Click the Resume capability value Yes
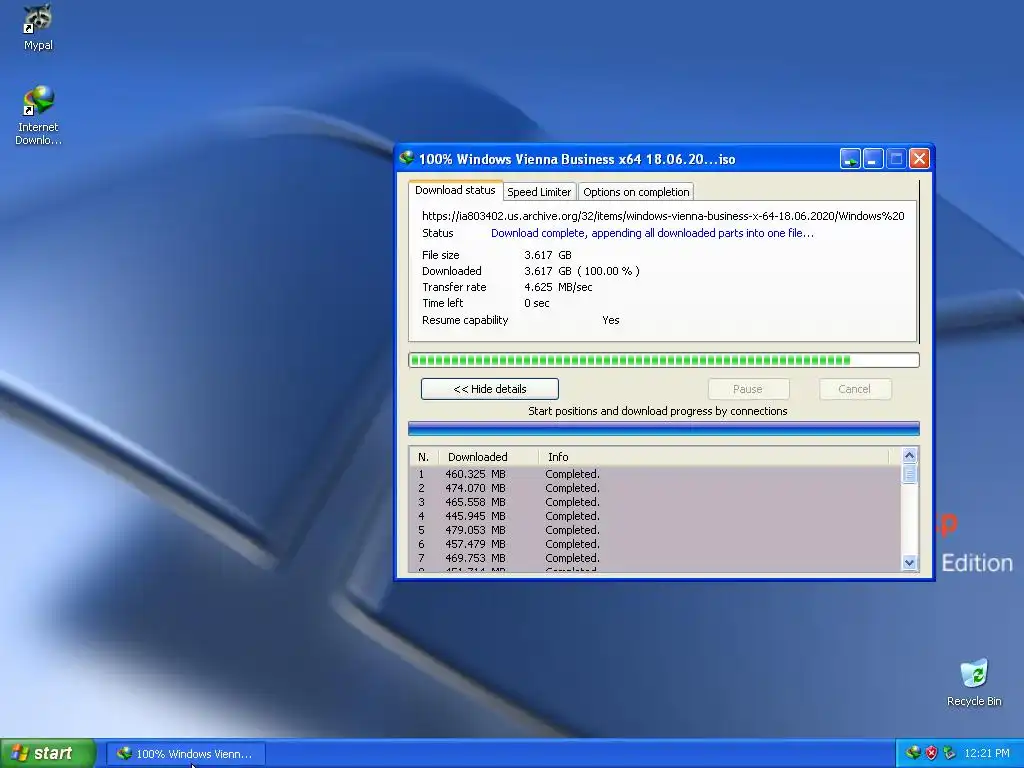This screenshot has height=768, width=1024. click(x=611, y=320)
